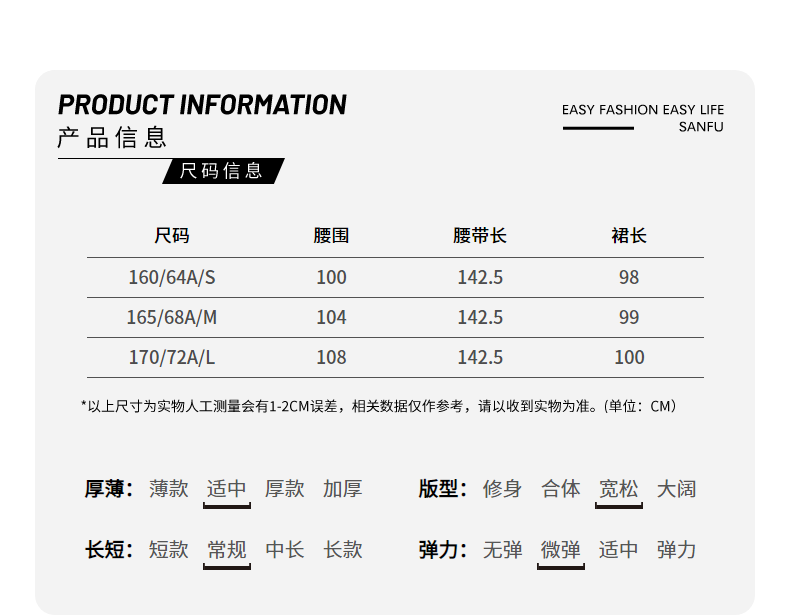The height and width of the screenshot is (615, 790).
Task: Pick the 常规 length option
Action: (226, 550)
